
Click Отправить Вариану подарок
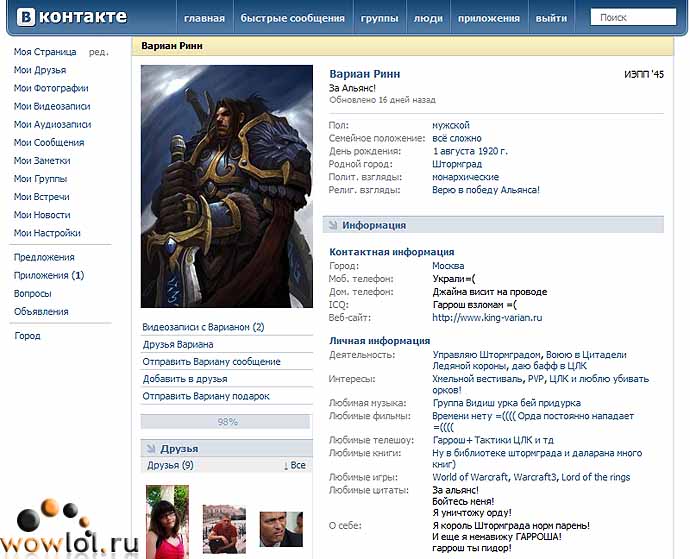point(206,396)
